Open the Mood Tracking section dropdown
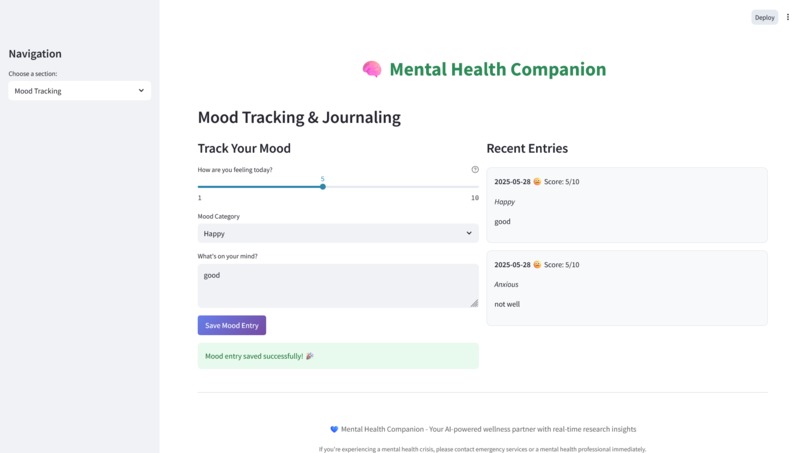806x453 pixels. point(80,91)
